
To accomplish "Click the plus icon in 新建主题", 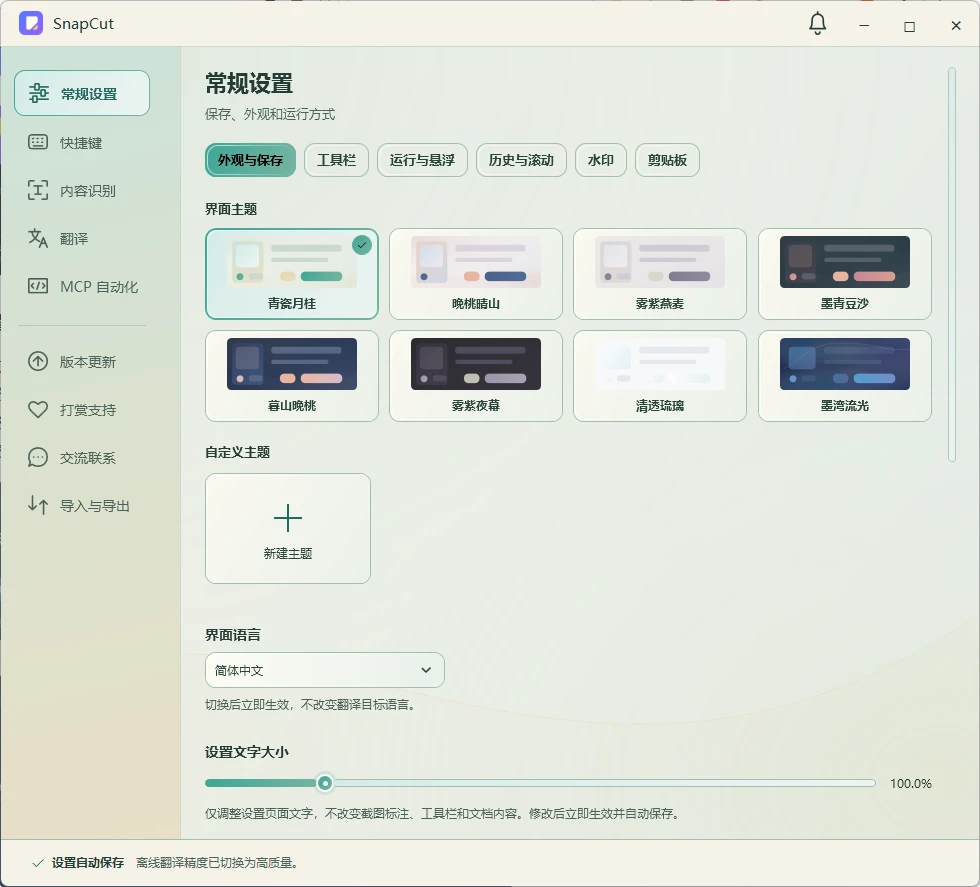I will pos(288,518).
